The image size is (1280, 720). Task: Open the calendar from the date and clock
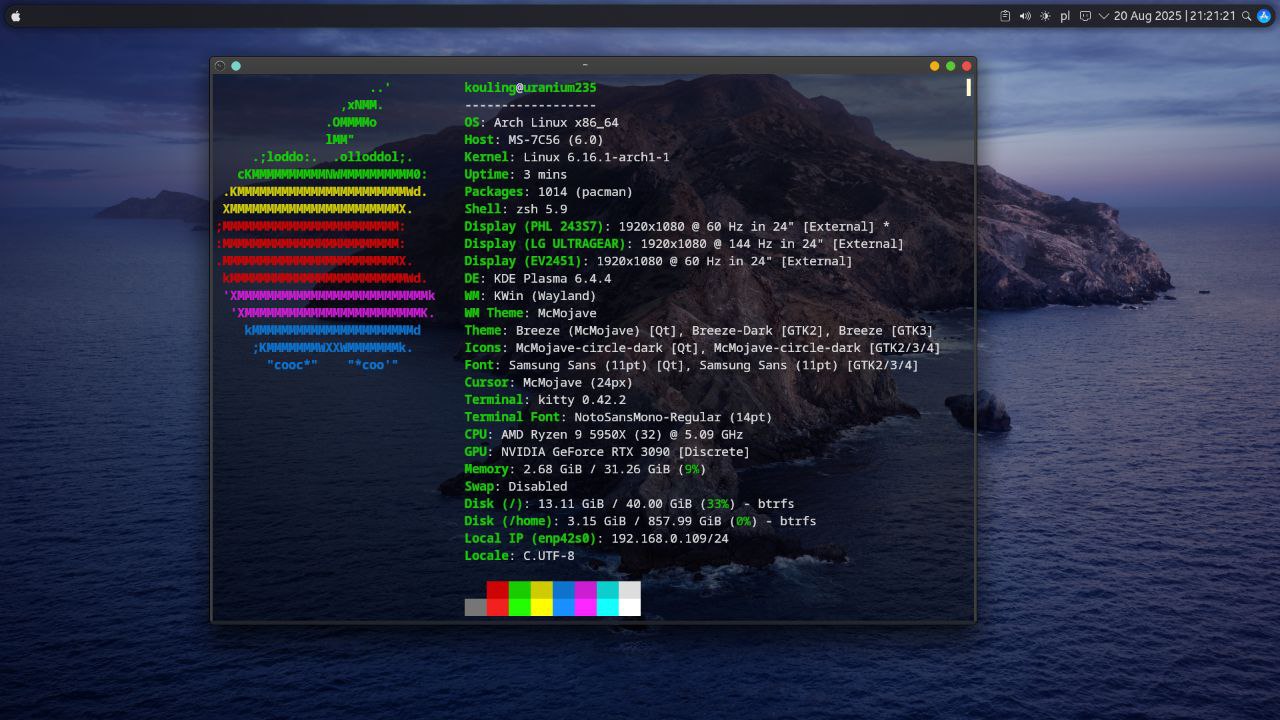point(1174,16)
